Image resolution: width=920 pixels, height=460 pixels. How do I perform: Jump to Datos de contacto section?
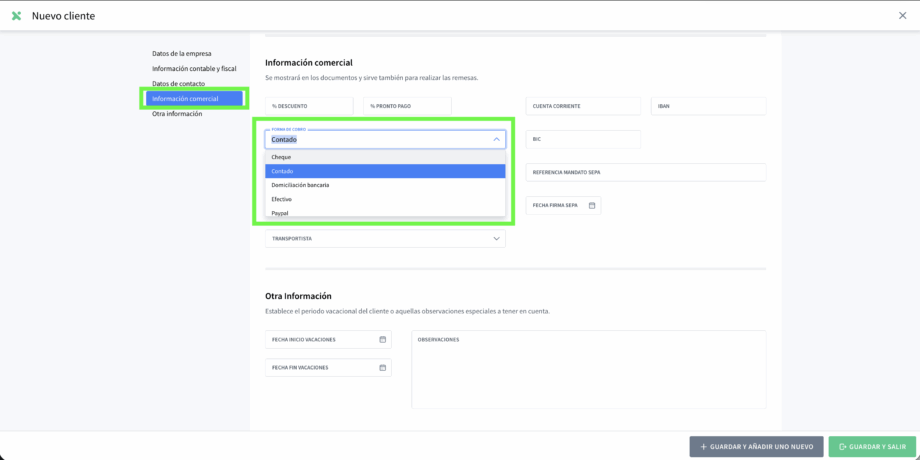tap(178, 84)
